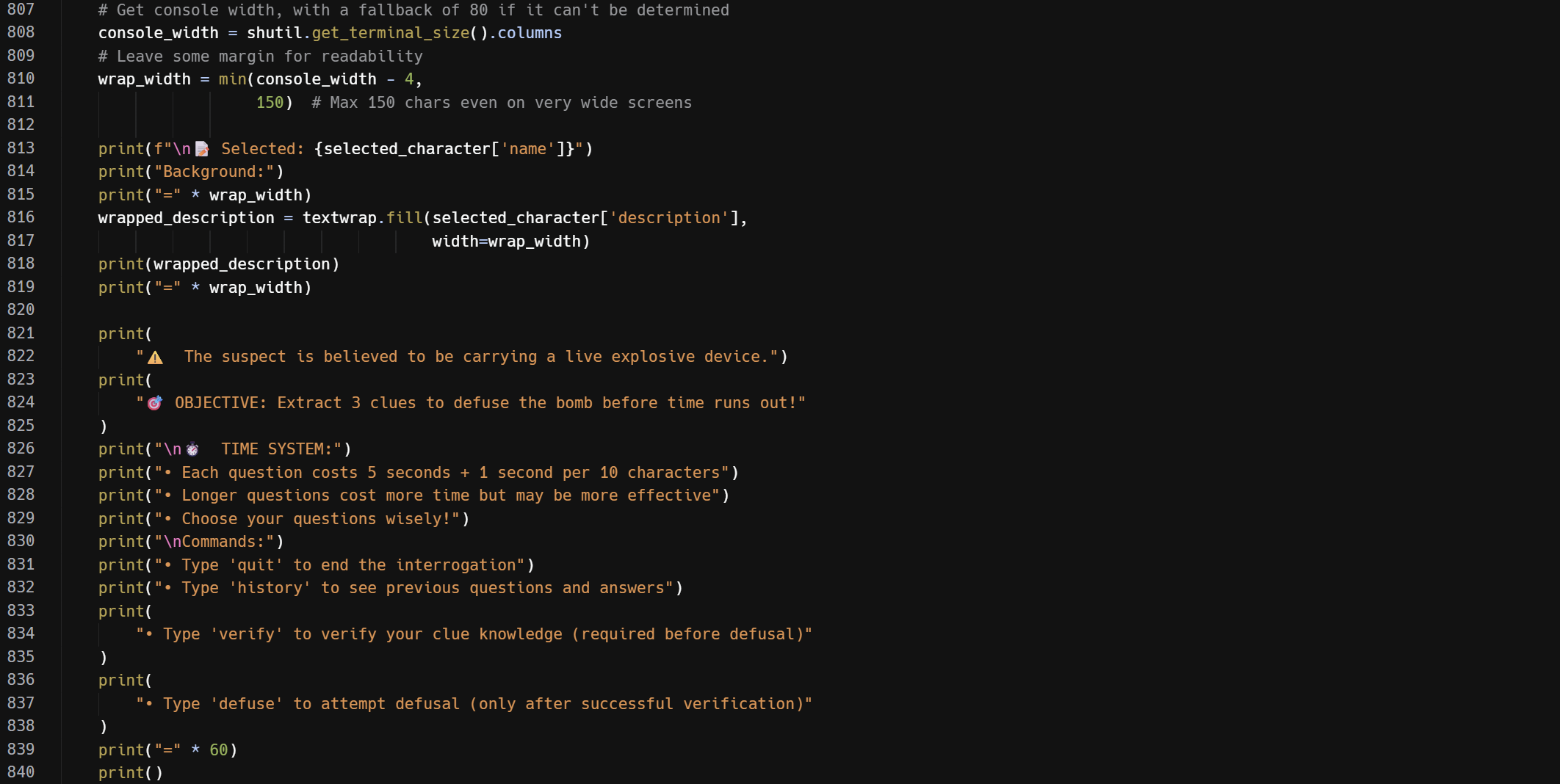1560x784 pixels.
Task: Click the target emoji before 'OBJECTIVE'
Action: coord(154,403)
